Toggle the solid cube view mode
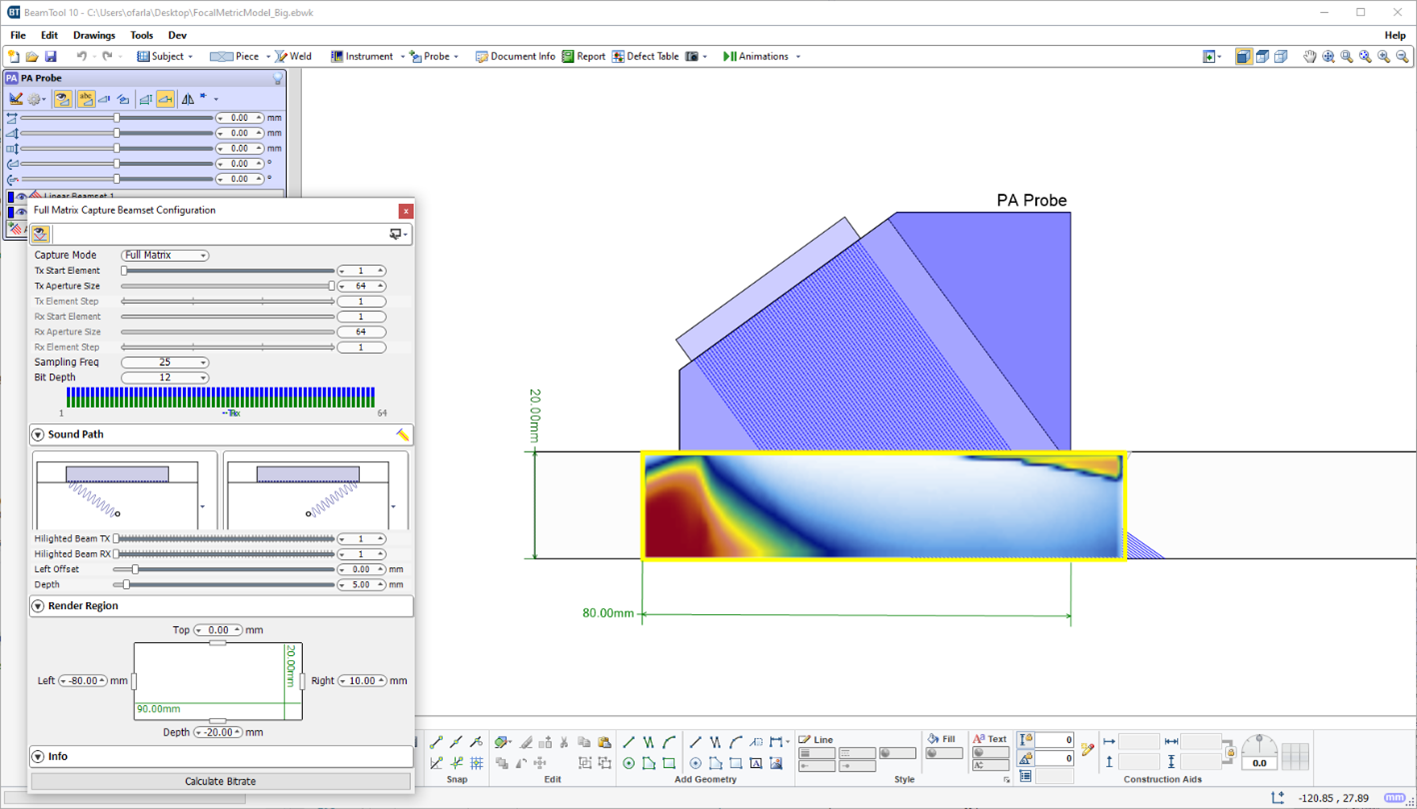The height and width of the screenshot is (809, 1417). [x=1243, y=57]
